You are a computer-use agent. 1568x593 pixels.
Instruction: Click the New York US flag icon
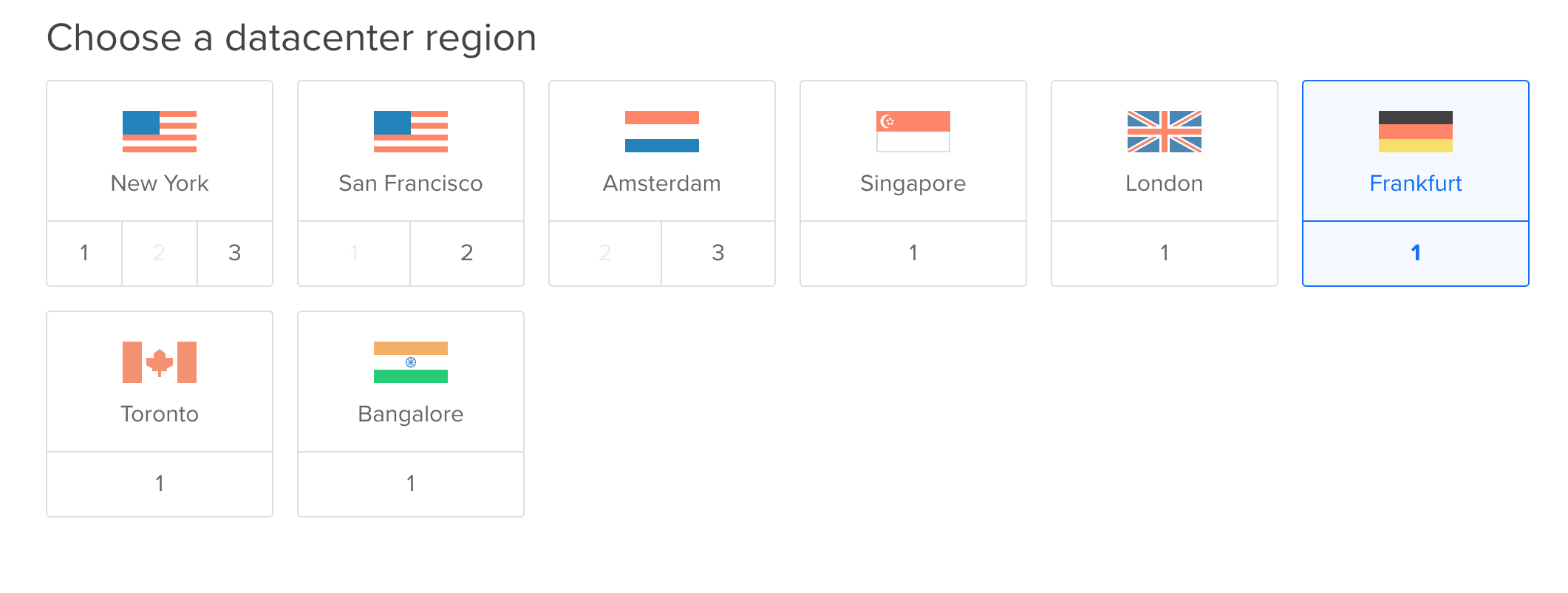[x=160, y=132]
